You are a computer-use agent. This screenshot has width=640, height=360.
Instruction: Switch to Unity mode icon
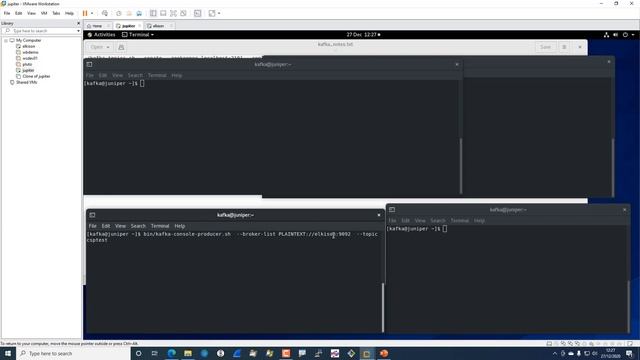click(x=183, y=13)
